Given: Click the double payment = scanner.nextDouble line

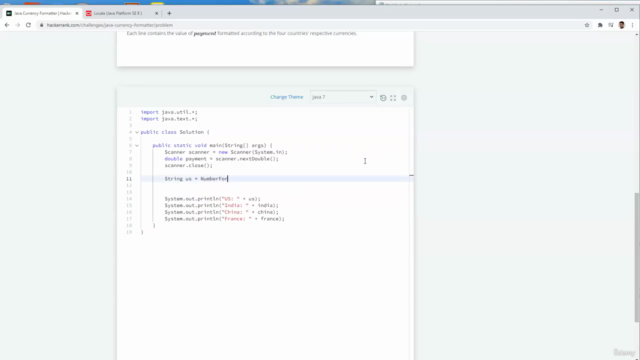Looking at the screenshot, I should point(222,159).
